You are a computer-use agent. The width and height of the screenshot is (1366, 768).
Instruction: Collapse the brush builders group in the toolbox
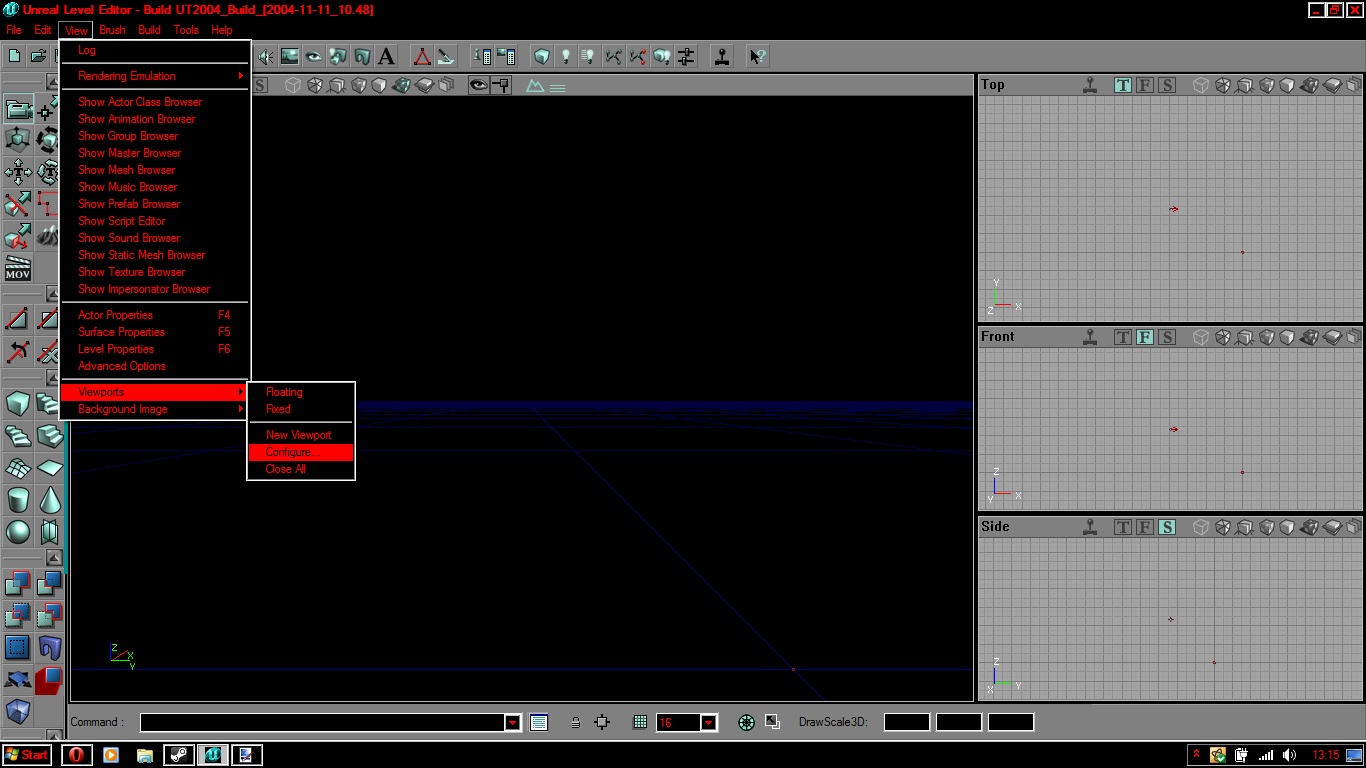pyautogui.click(x=54, y=377)
